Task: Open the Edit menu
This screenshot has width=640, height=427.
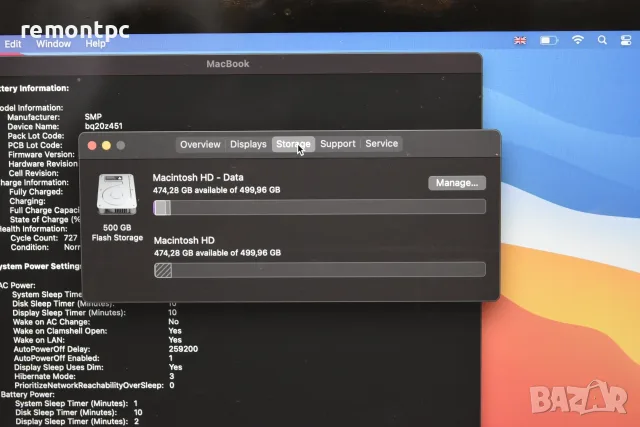Action: [13, 44]
